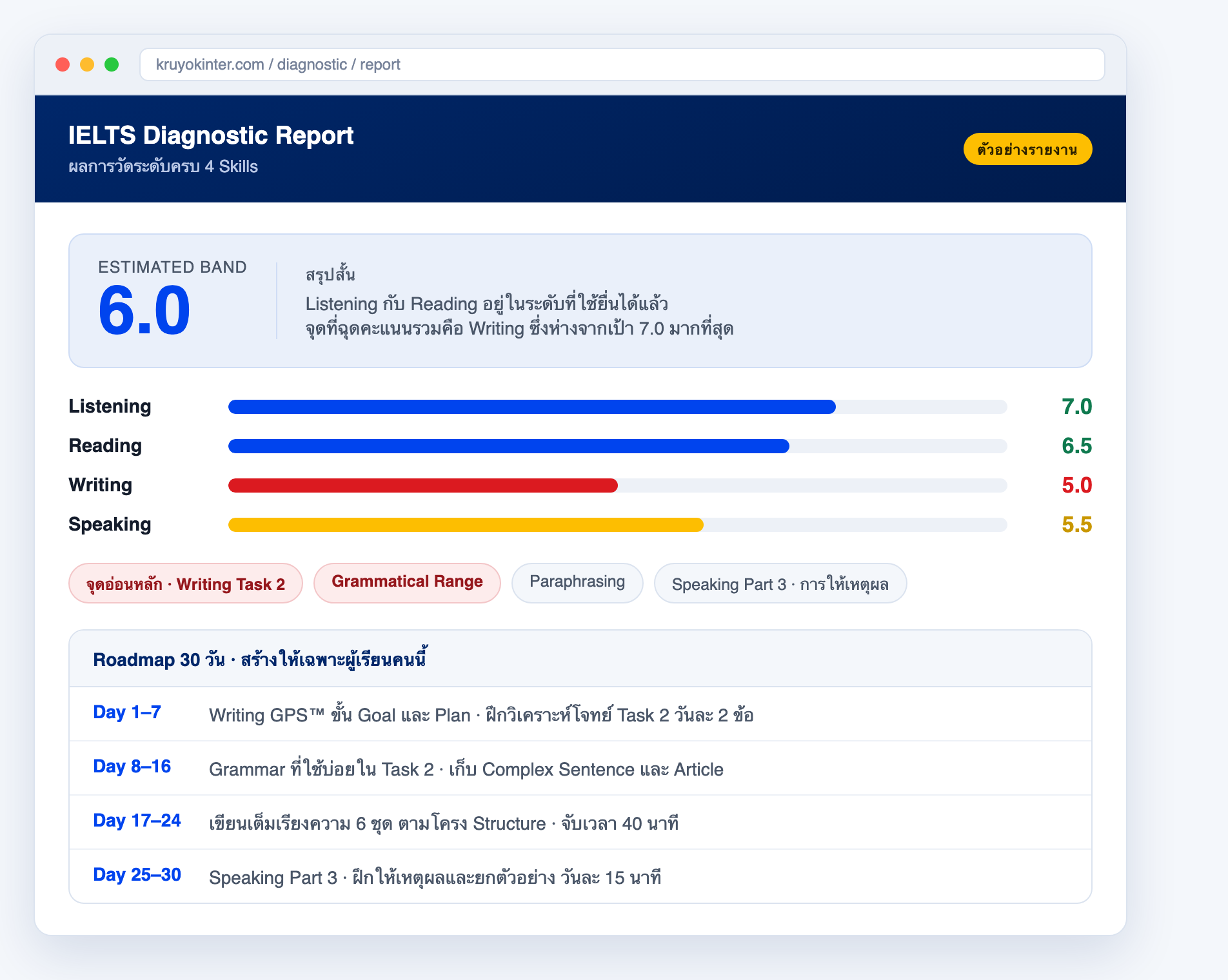Click the Grammar Complex Sentence and Article description
Image resolution: width=1228 pixels, height=980 pixels.
pyautogui.click(x=466, y=769)
